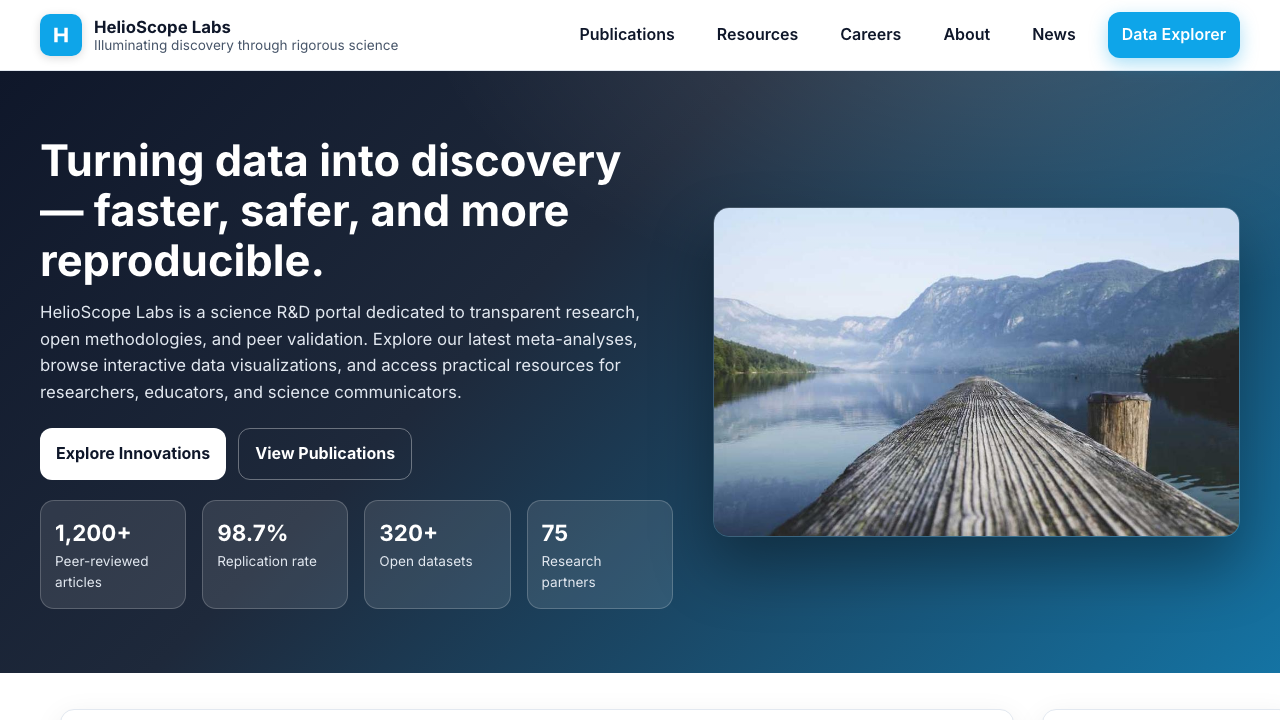Image resolution: width=1280 pixels, height=720 pixels.
Task: Click the tagline under the brand name
Action: click(x=246, y=45)
